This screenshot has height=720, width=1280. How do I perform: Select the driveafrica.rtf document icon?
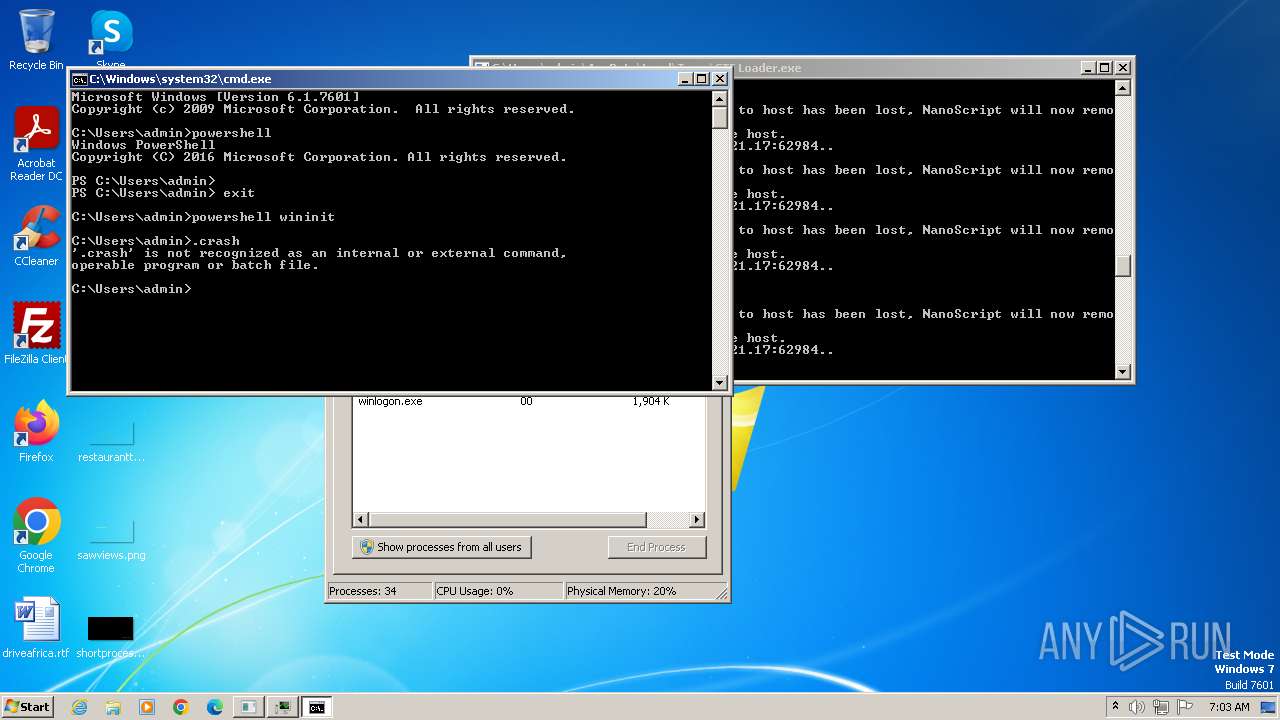(x=36, y=628)
